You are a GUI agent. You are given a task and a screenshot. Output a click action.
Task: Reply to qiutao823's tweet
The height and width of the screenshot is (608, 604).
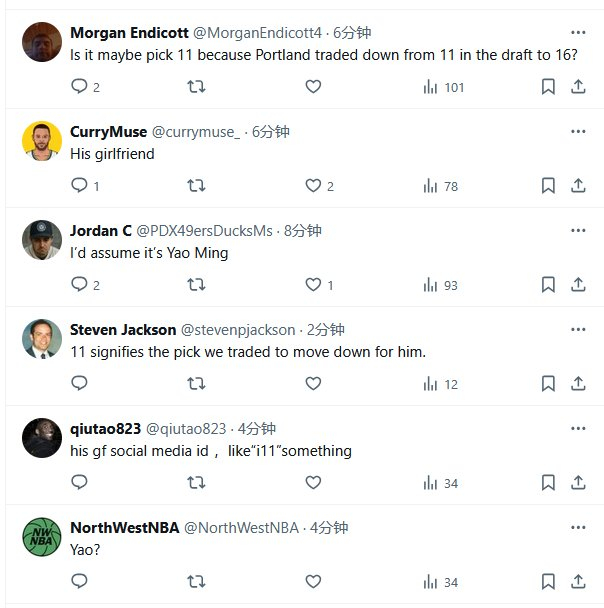point(80,483)
